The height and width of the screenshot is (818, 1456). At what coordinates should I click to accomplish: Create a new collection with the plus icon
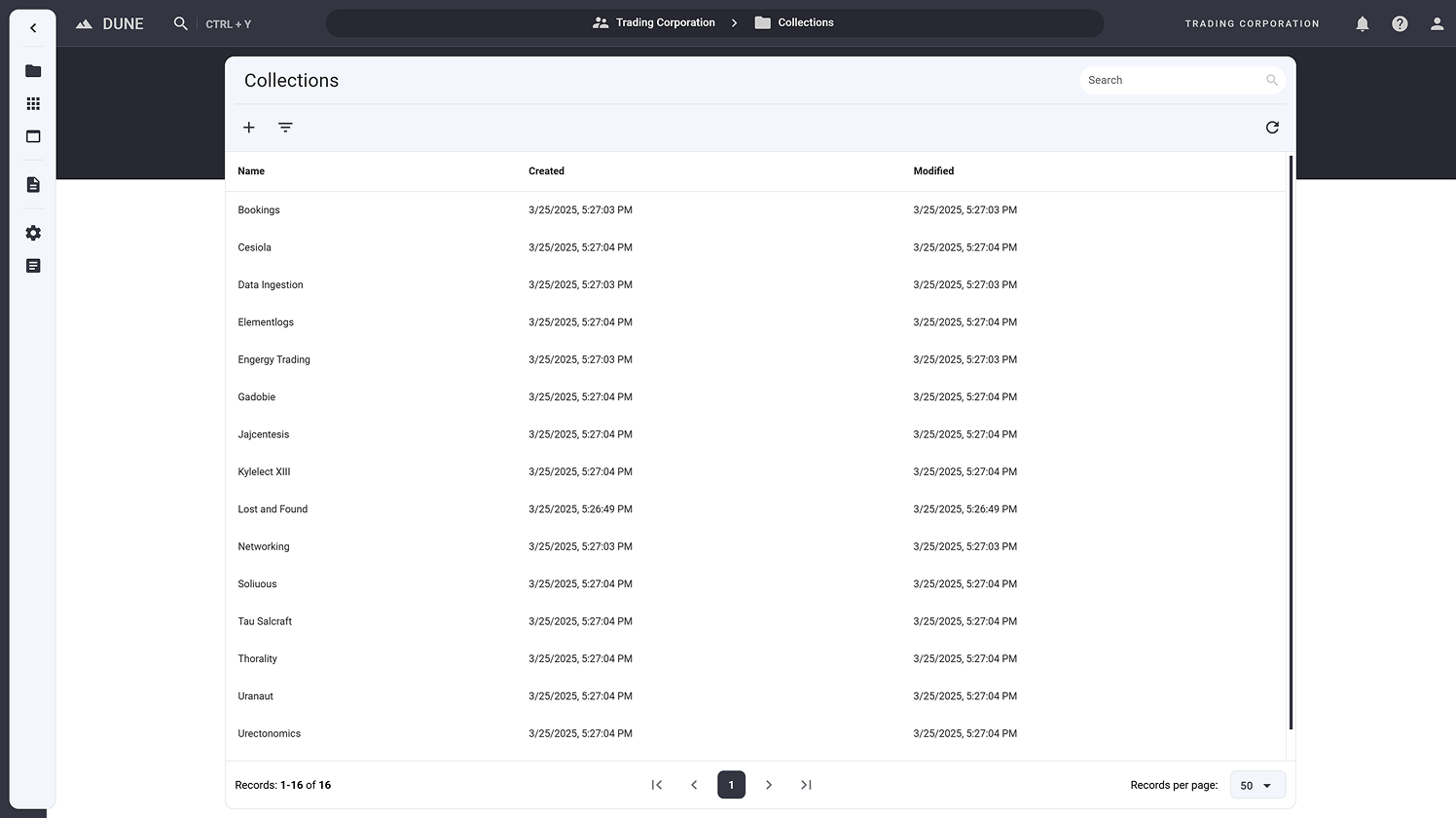tap(249, 128)
